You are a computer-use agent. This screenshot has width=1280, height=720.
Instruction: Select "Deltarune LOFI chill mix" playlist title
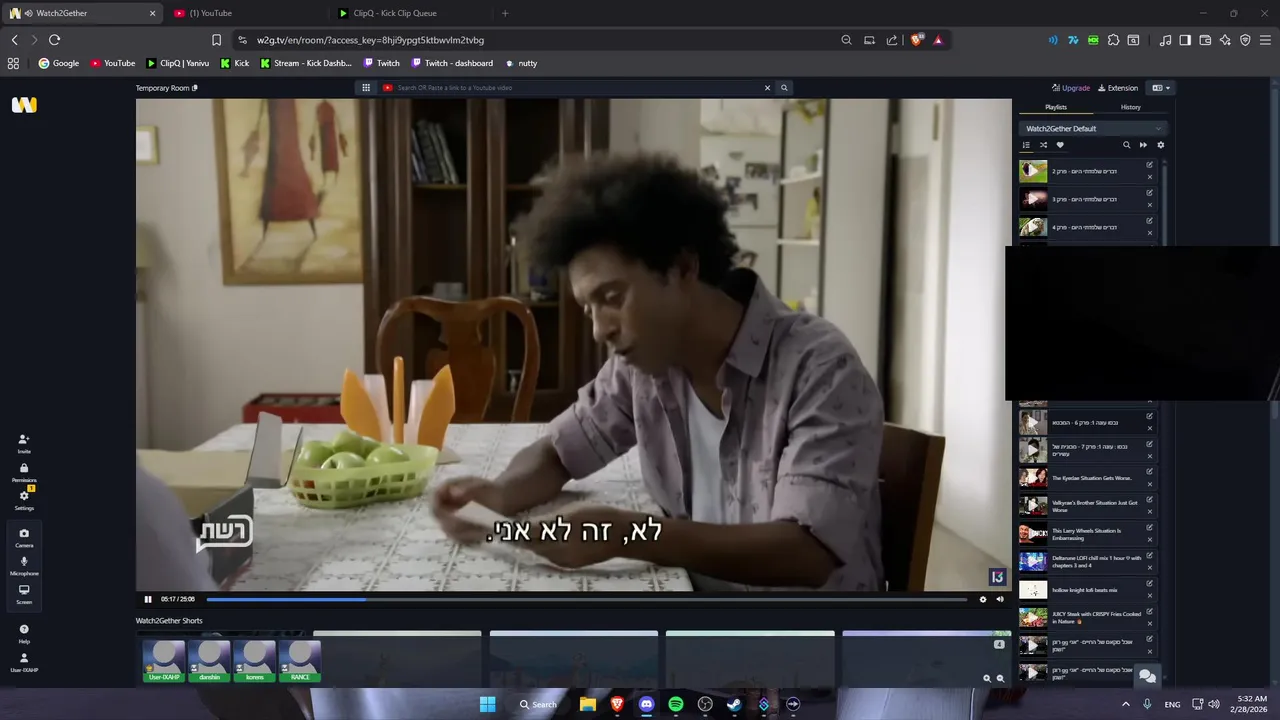click(x=1096, y=562)
